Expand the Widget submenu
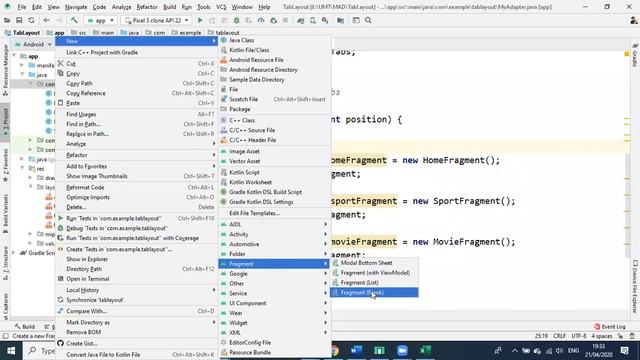The image size is (640, 360). click(x=275, y=322)
